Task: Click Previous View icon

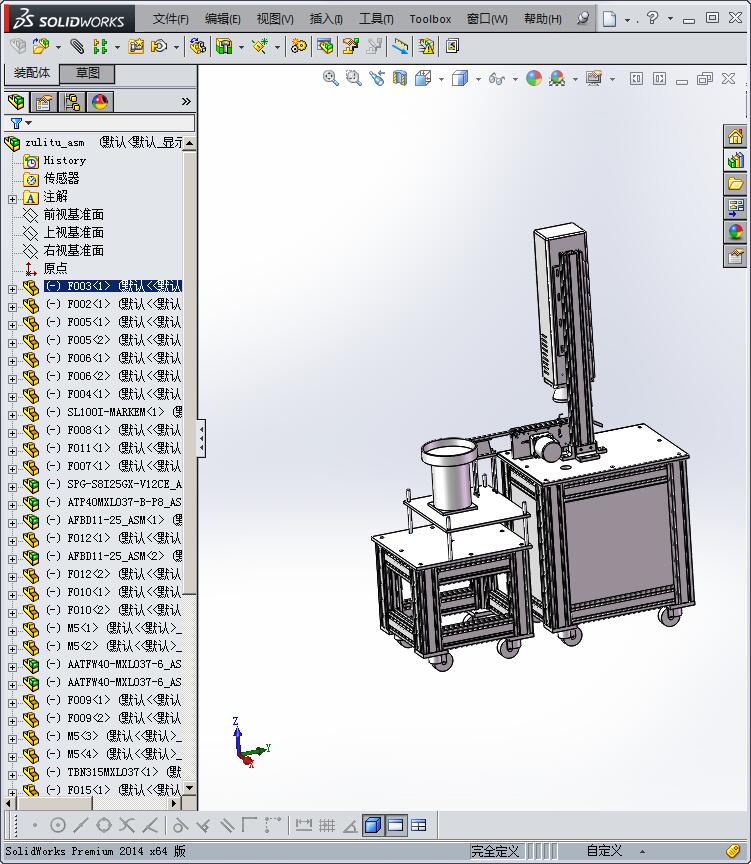Action: (377, 78)
